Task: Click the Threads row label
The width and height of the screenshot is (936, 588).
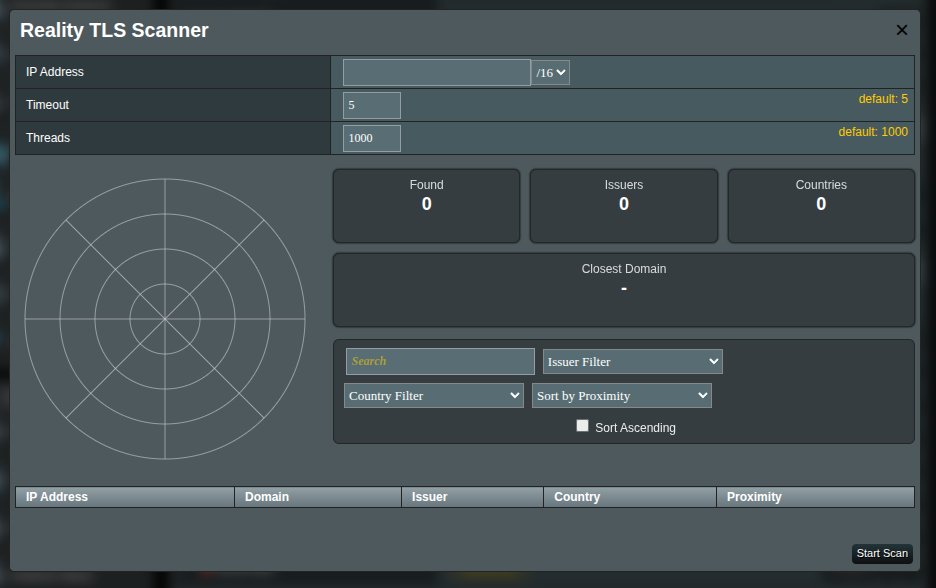Action: click(x=48, y=138)
